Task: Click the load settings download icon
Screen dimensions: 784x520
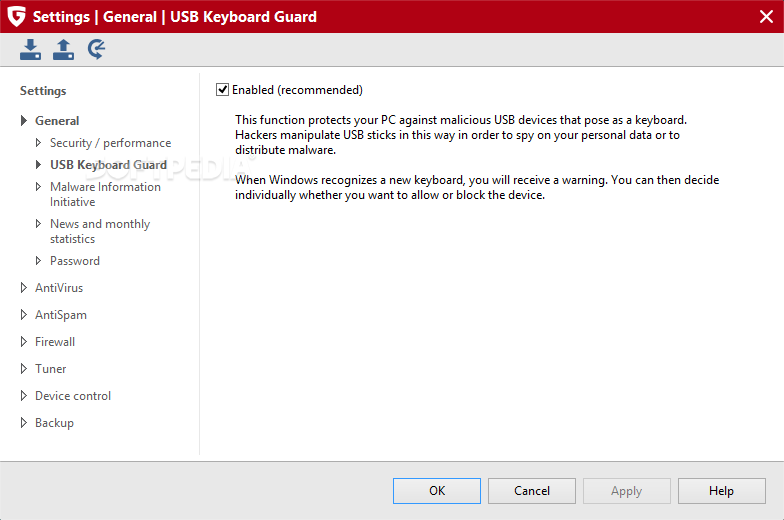Action: coord(30,50)
